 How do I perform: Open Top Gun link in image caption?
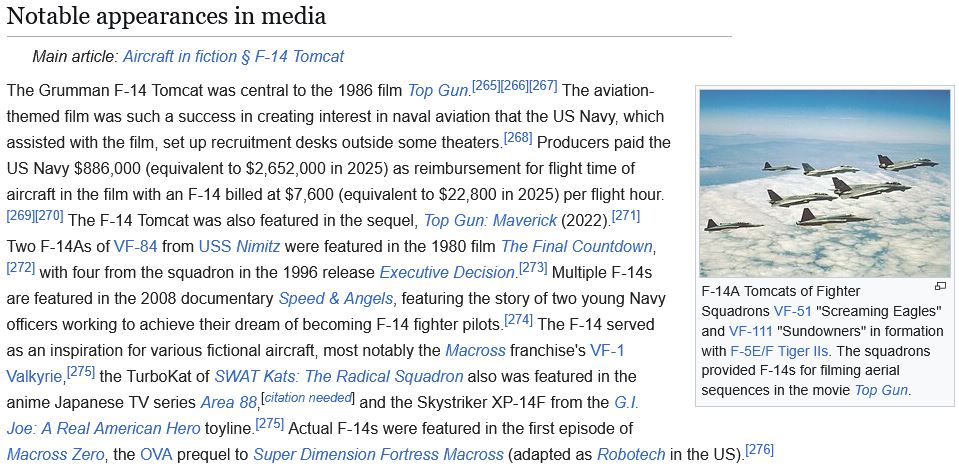[881, 390]
